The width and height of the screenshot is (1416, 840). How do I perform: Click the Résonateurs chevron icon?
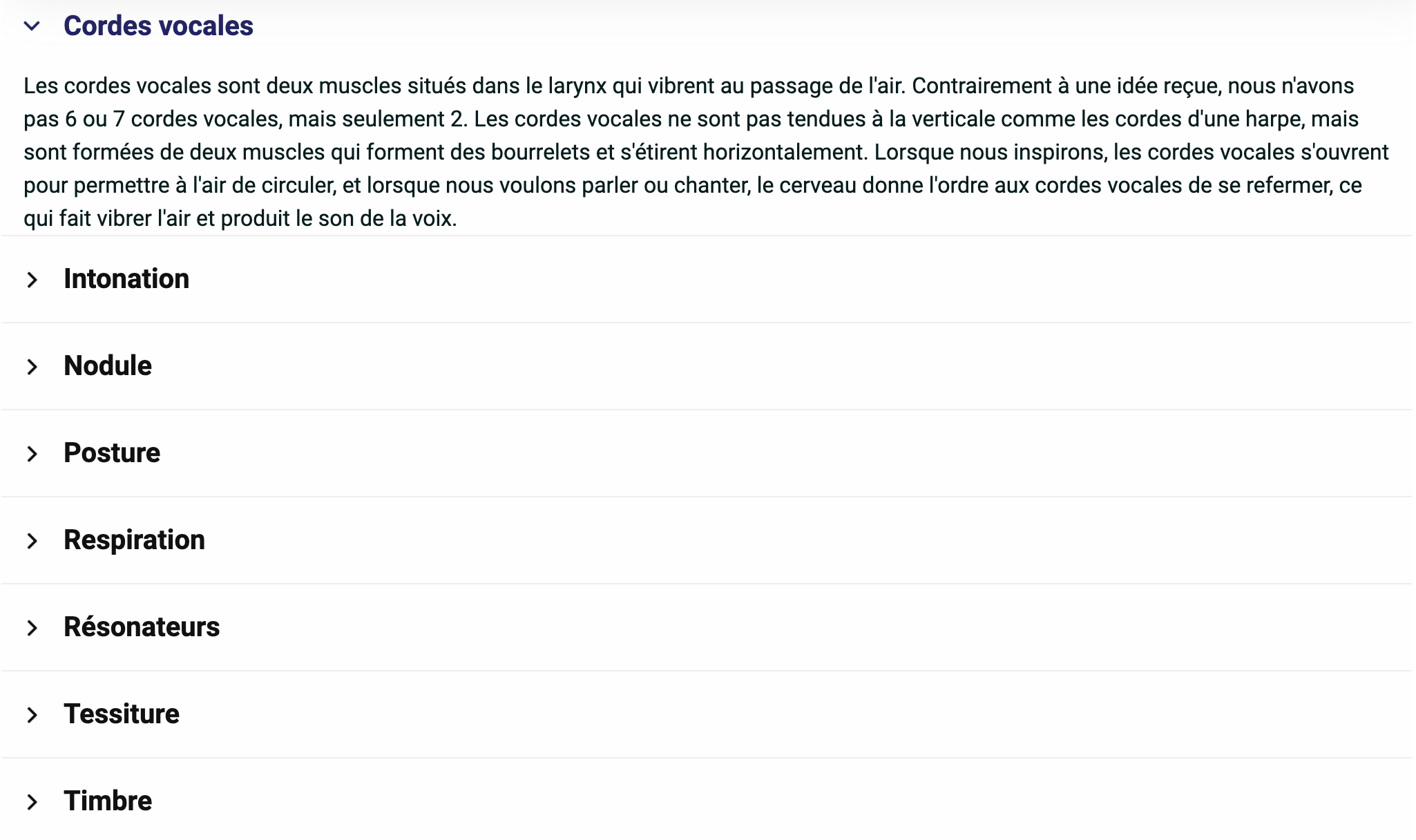32,628
